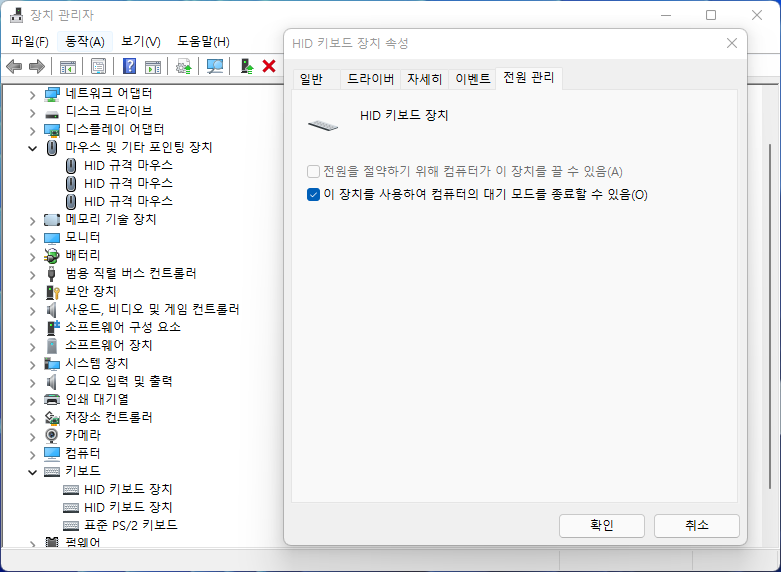This screenshot has width=781, height=572.
Task: Expand the 디스플레이 어댑터 node chevron
Action: (32, 131)
